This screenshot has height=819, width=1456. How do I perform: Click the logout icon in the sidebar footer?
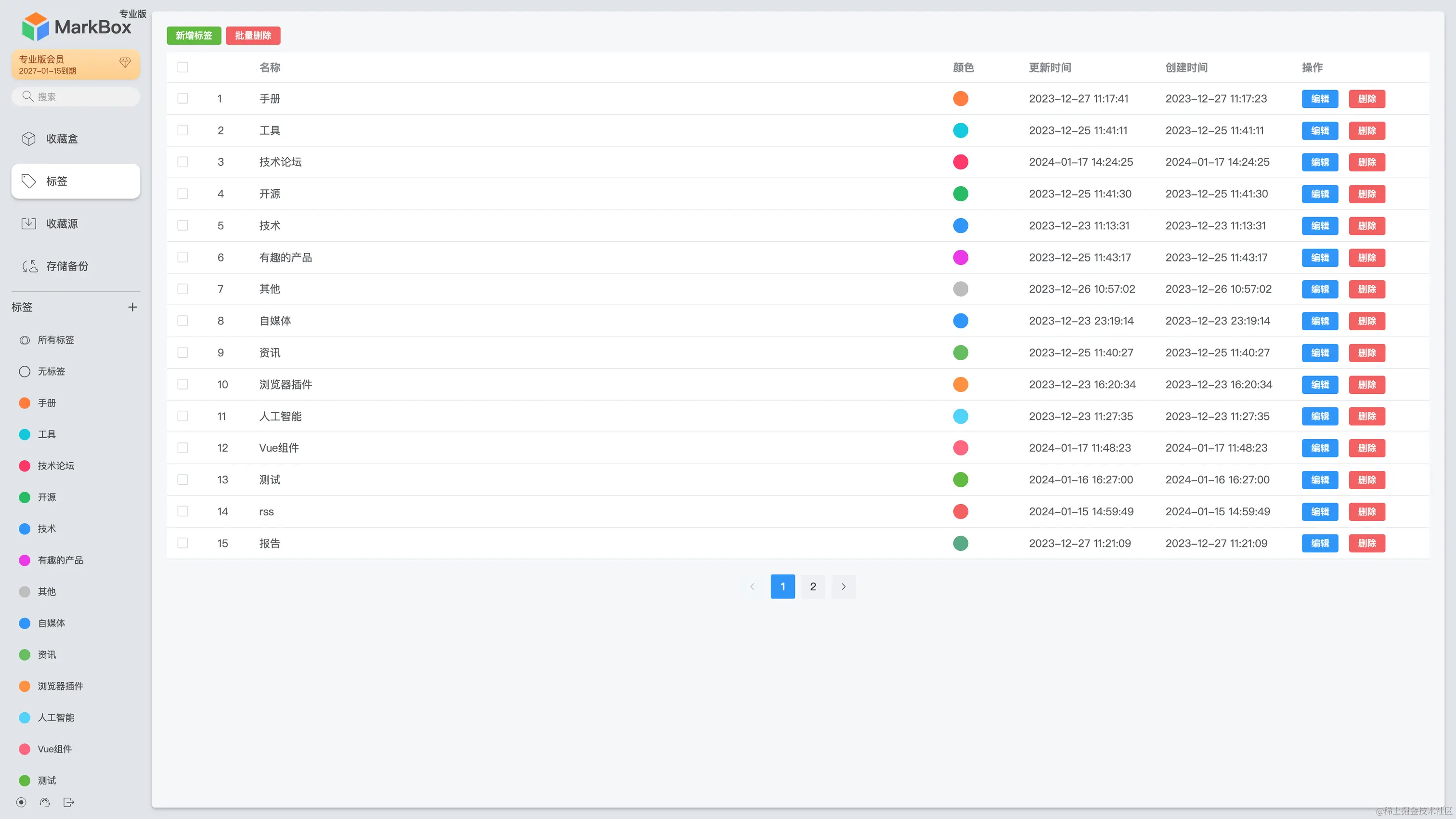point(69,802)
